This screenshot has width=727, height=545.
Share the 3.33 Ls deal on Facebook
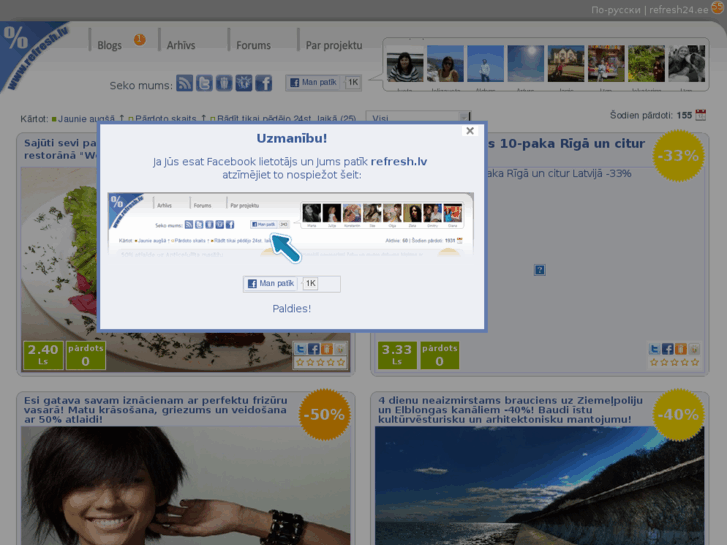click(668, 349)
